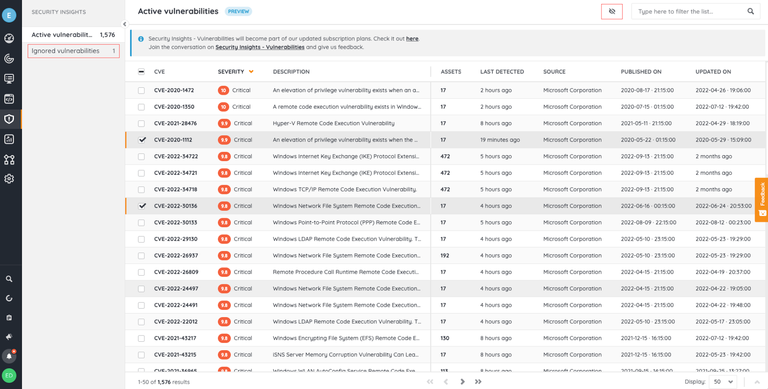Select Active vulnerabilities in side panel
This screenshot has height=389, width=768.
73,35
